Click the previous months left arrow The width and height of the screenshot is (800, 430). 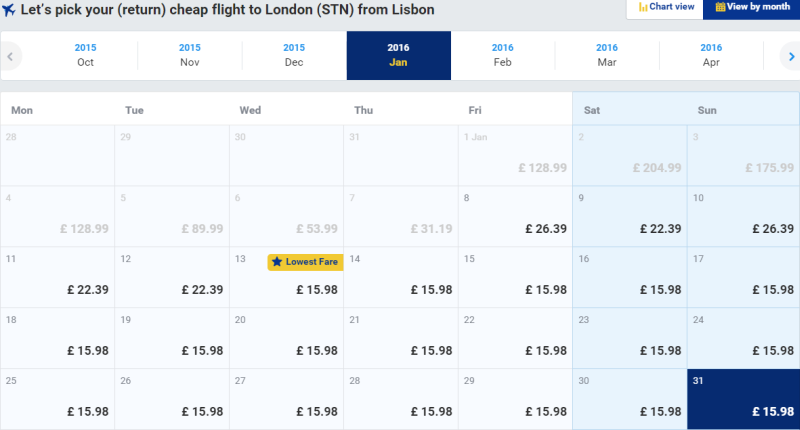(x=10, y=56)
